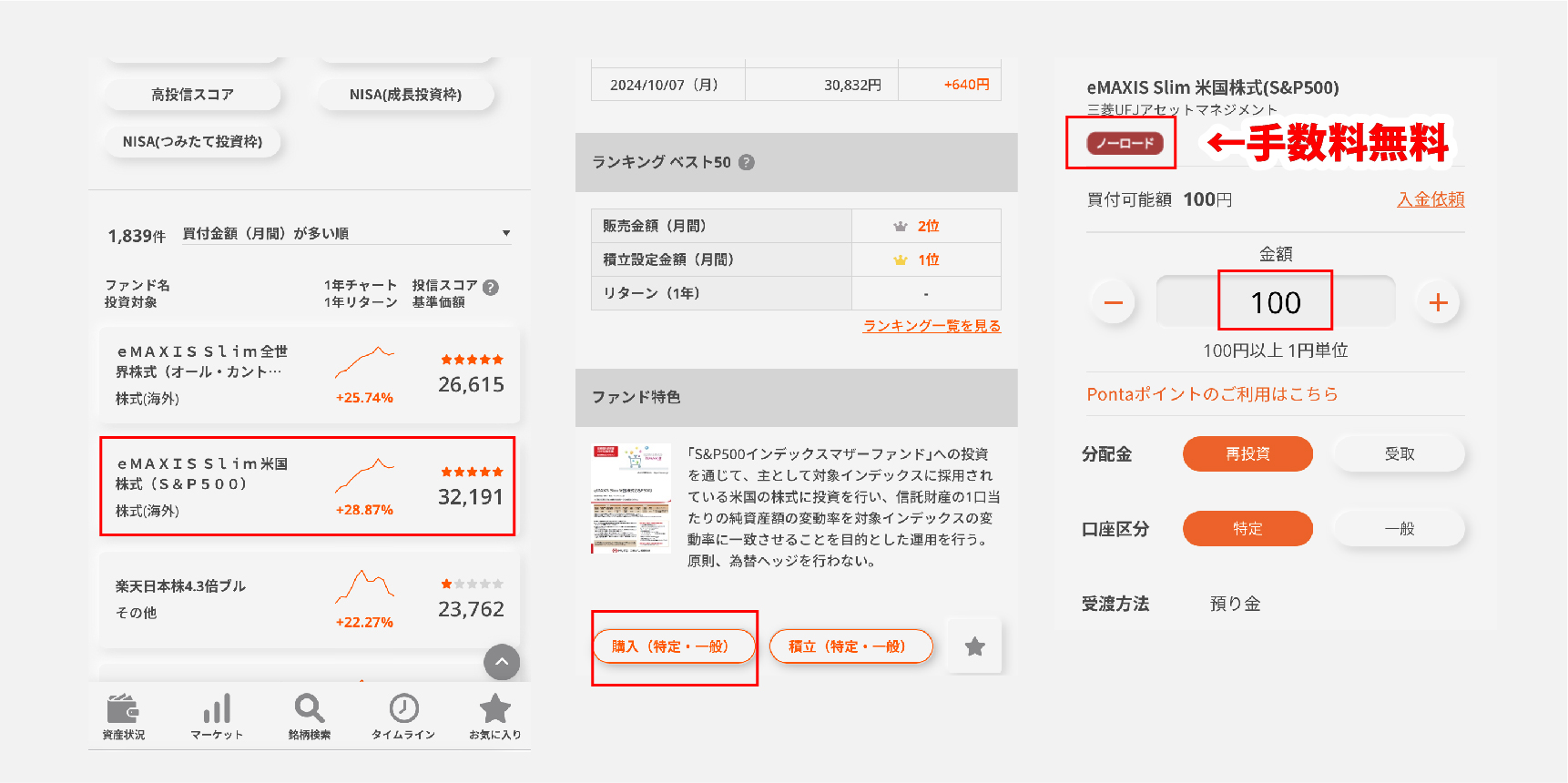Click the 2024/10/07（月）date cell
Screen dimensions: 1568x783
pos(668,85)
